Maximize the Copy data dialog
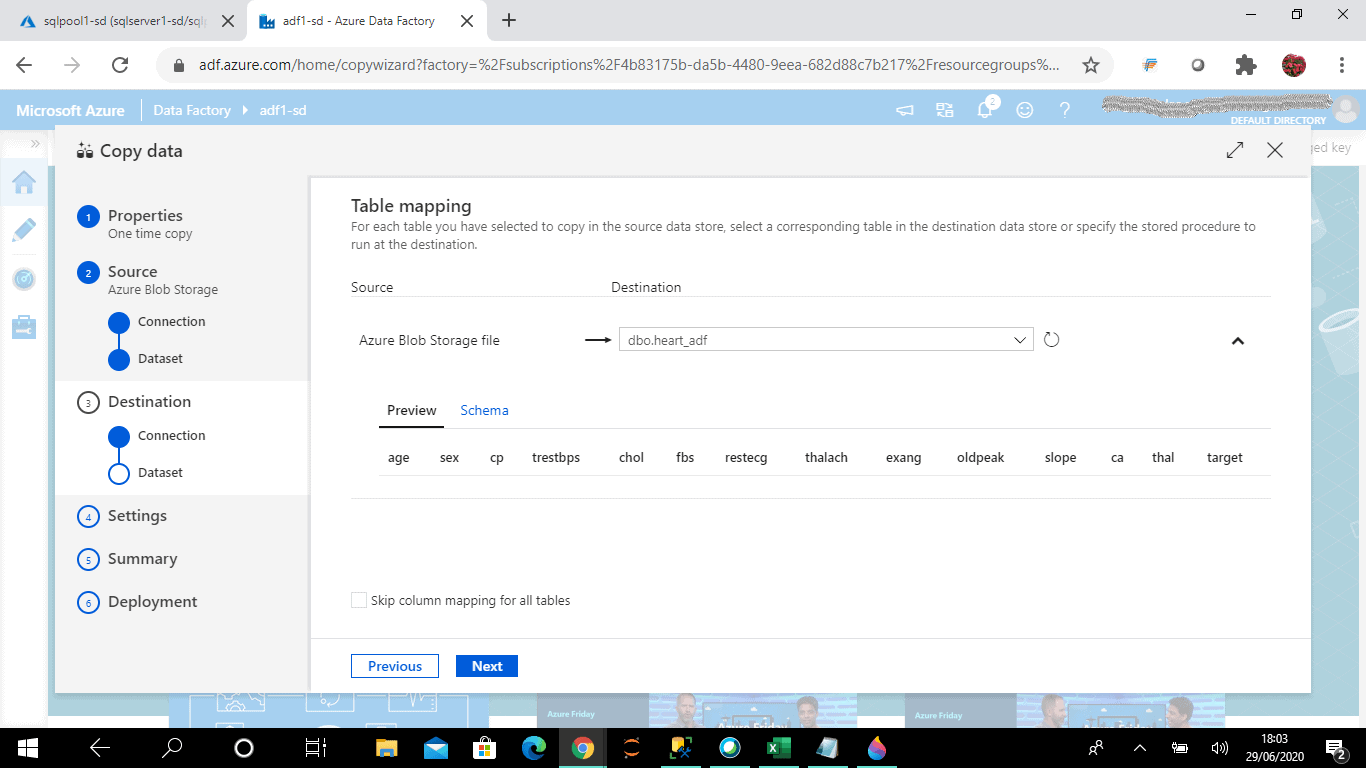The image size is (1366, 768). 1235,150
